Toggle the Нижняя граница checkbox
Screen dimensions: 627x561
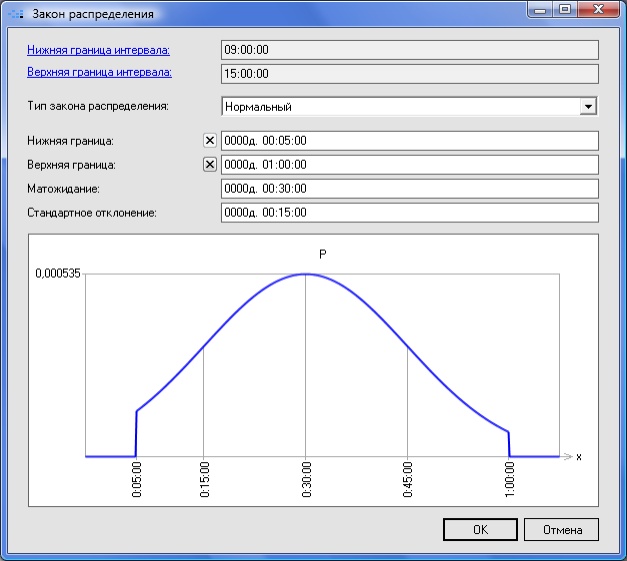pos(210,141)
